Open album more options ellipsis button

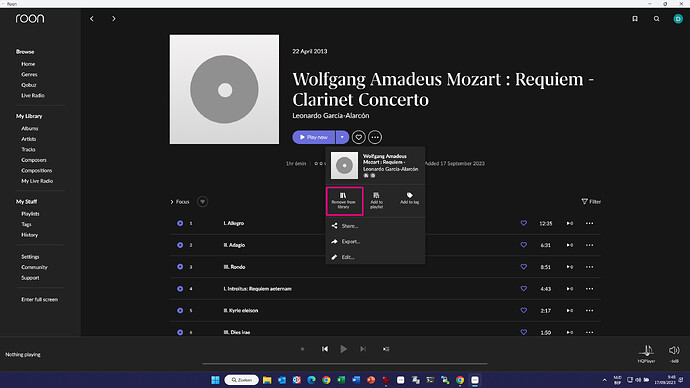pyautogui.click(x=375, y=137)
